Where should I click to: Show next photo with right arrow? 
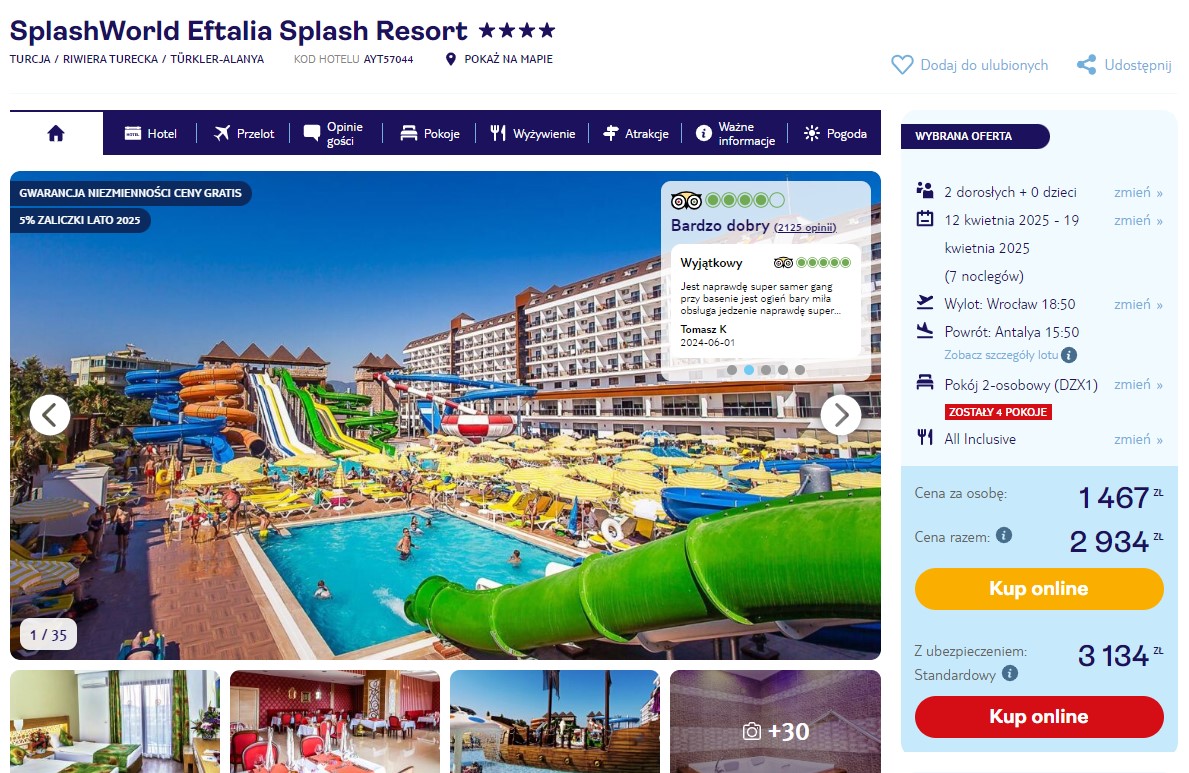tap(841, 415)
